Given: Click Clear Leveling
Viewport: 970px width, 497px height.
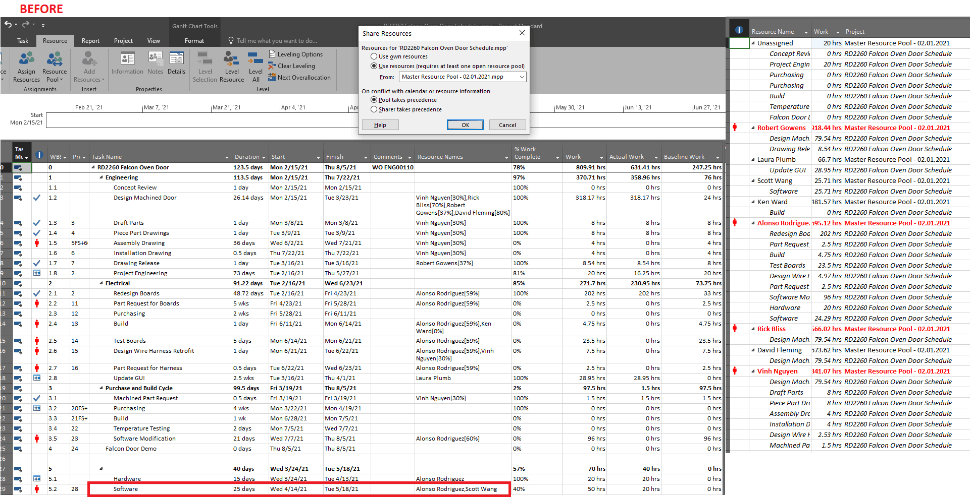Looking at the screenshot, I should point(292,66).
